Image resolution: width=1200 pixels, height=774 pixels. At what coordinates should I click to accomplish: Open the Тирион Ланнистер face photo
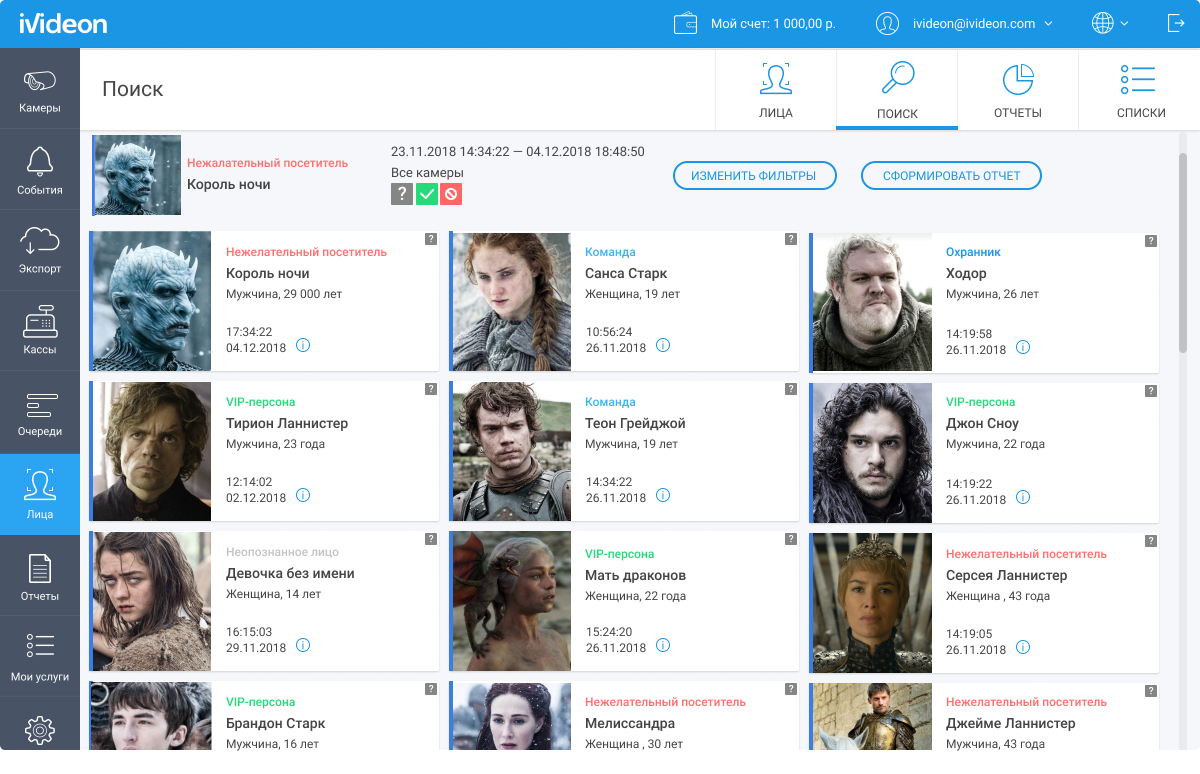[x=152, y=451]
